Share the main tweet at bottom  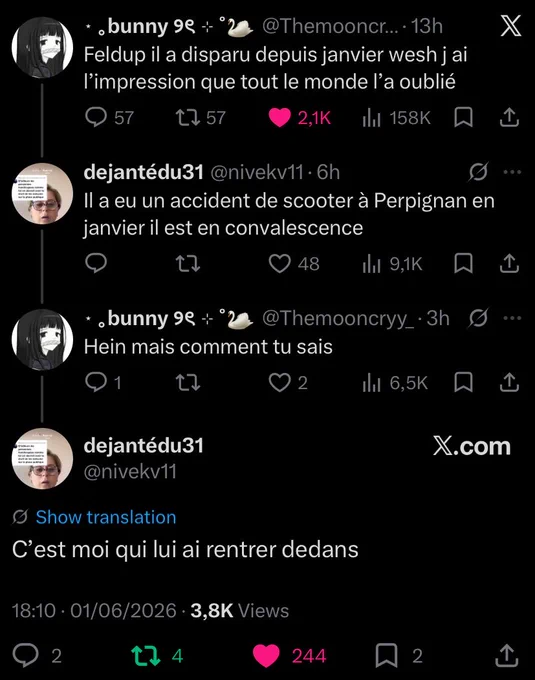click(507, 656)
